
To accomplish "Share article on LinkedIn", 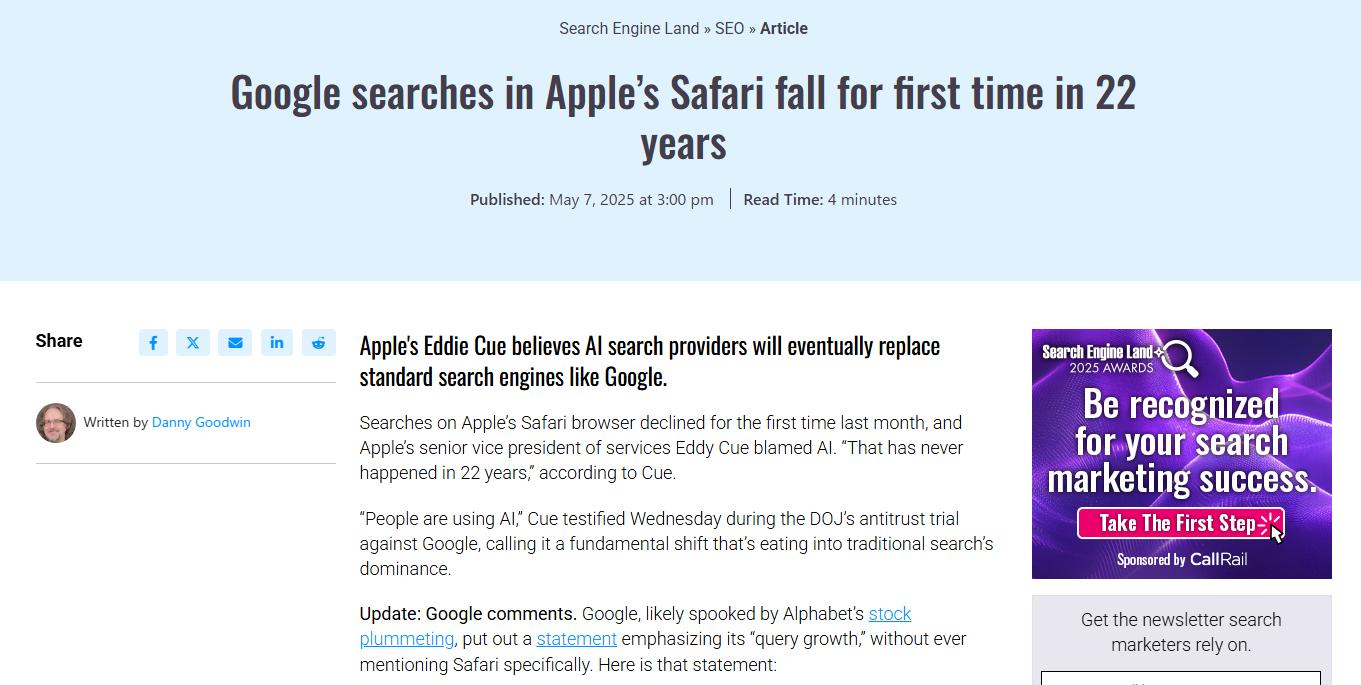I will coord(277,343).
